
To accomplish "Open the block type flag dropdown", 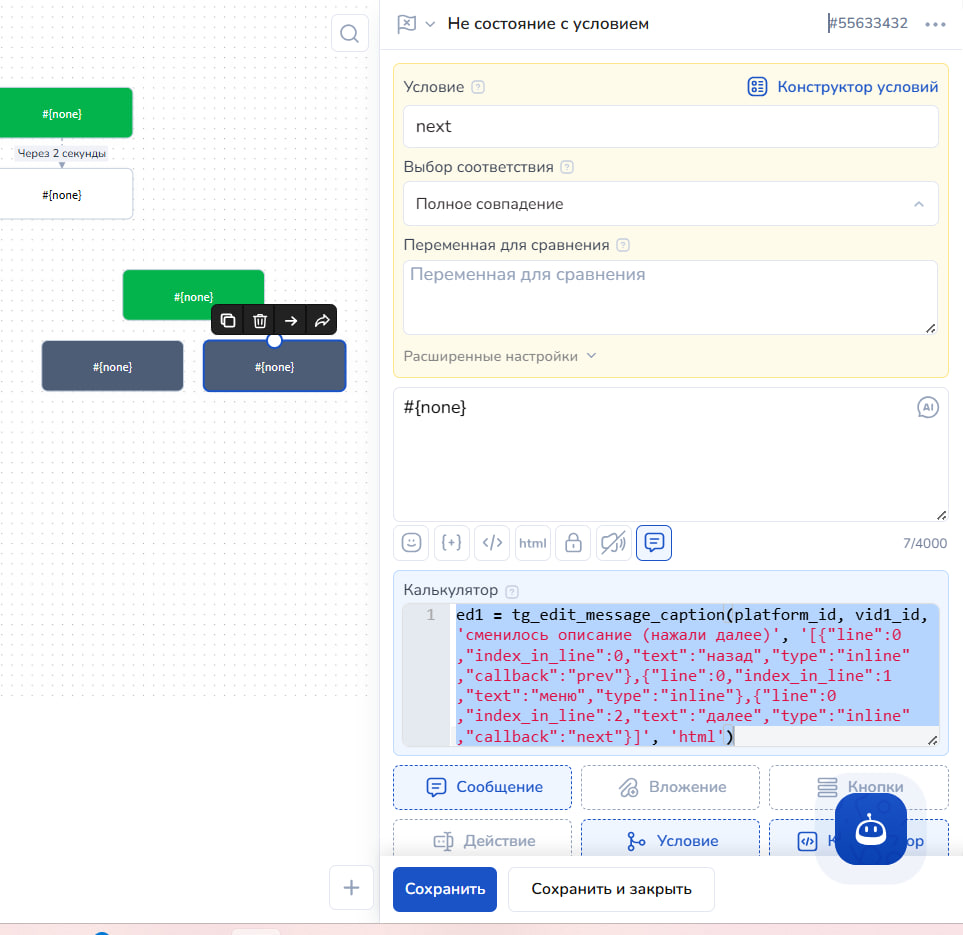I will click(x=416, y=24).
